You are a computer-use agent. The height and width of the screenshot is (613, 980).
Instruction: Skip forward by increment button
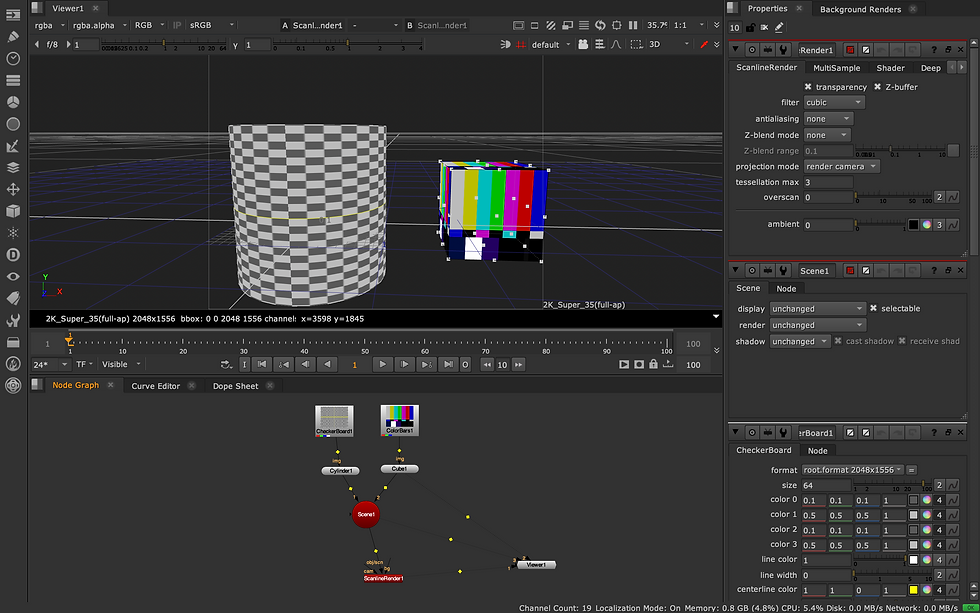click(x=518, y=364)
